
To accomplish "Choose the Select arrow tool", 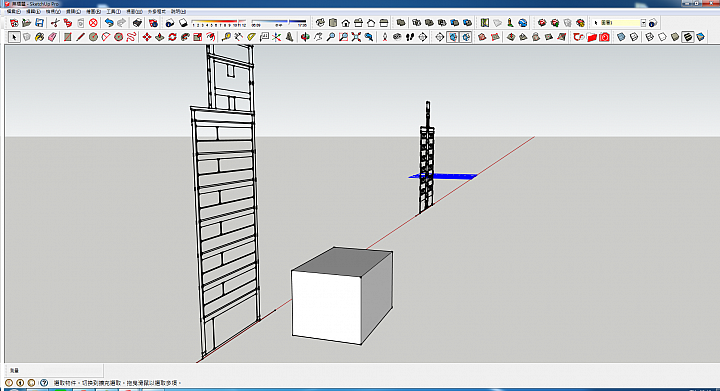I will [x=14, y=37].
